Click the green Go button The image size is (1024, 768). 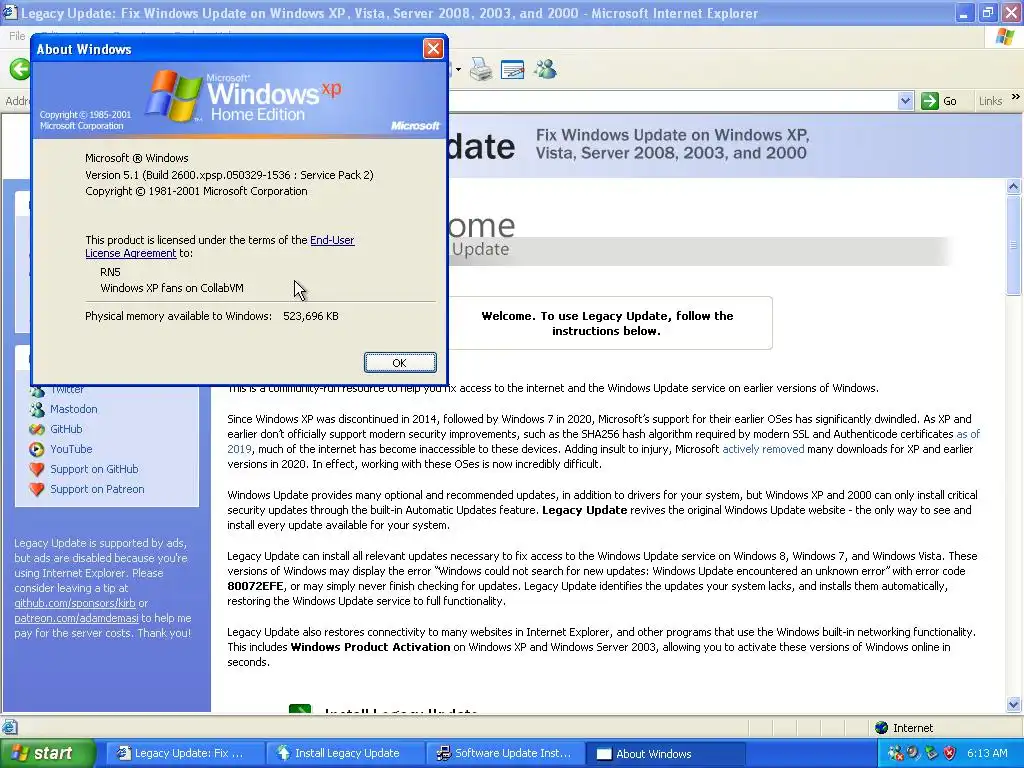pos(940,101)
